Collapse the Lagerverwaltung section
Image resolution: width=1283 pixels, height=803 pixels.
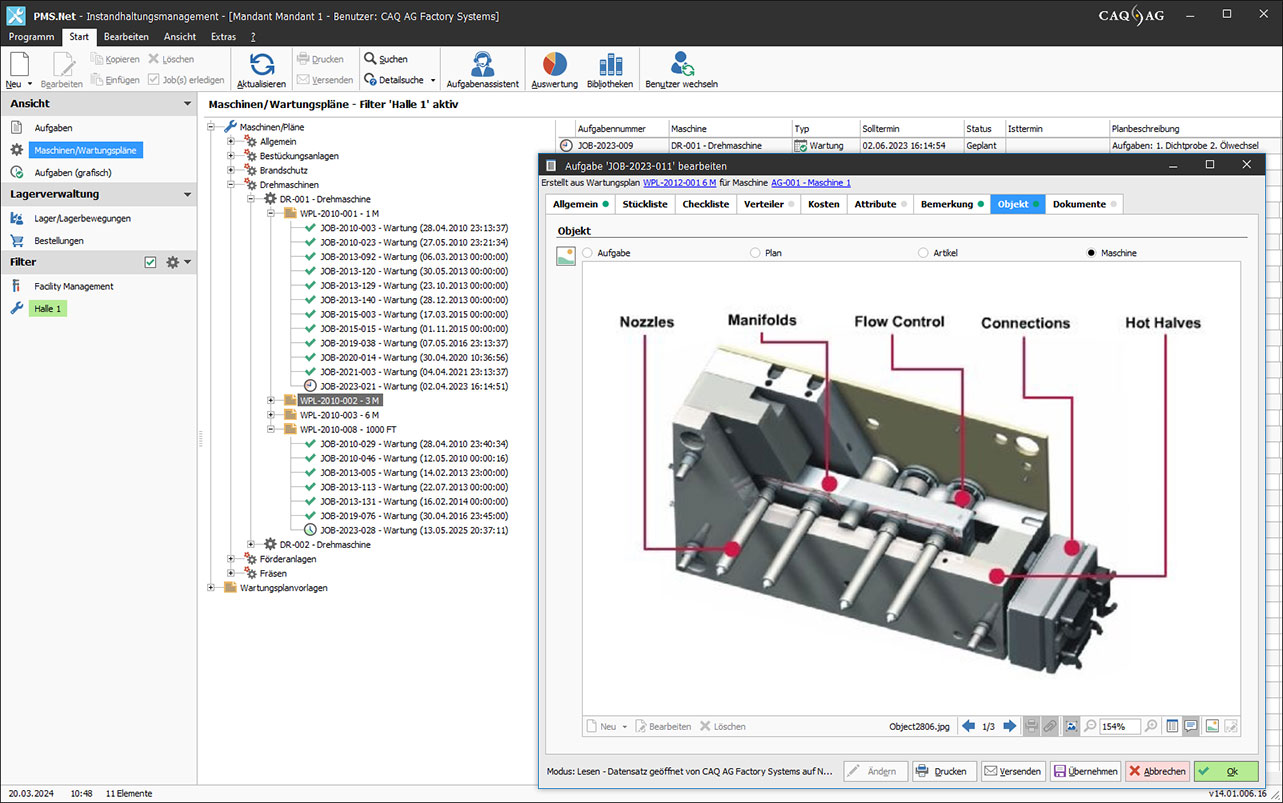(187, 194)
